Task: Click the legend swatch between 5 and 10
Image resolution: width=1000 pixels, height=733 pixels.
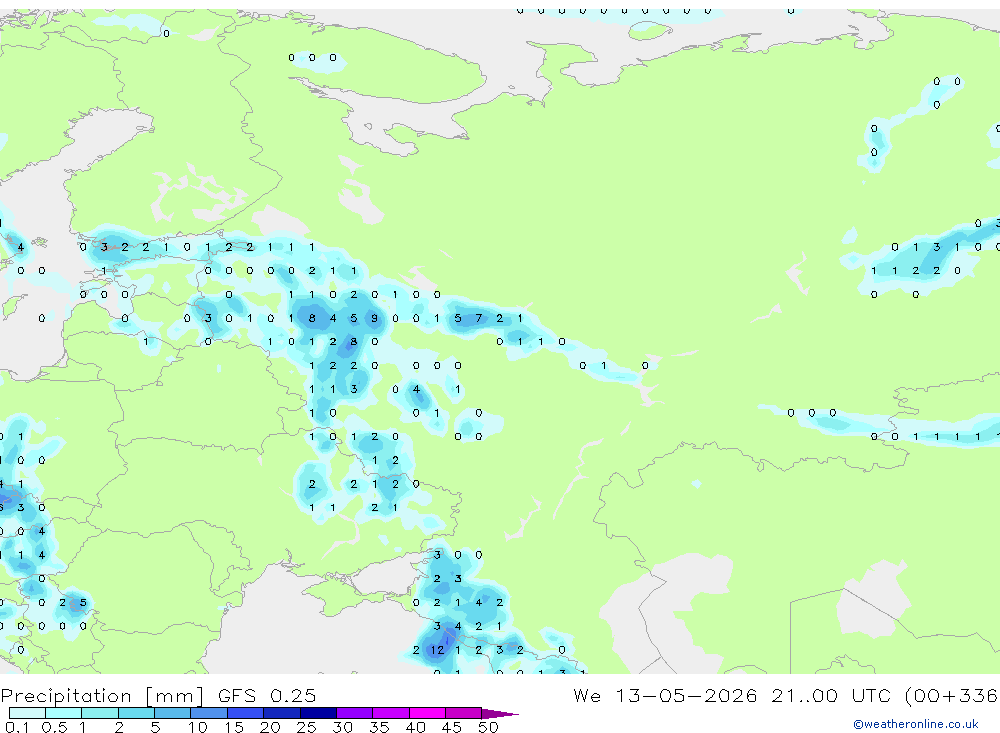Action: (173, 713)
